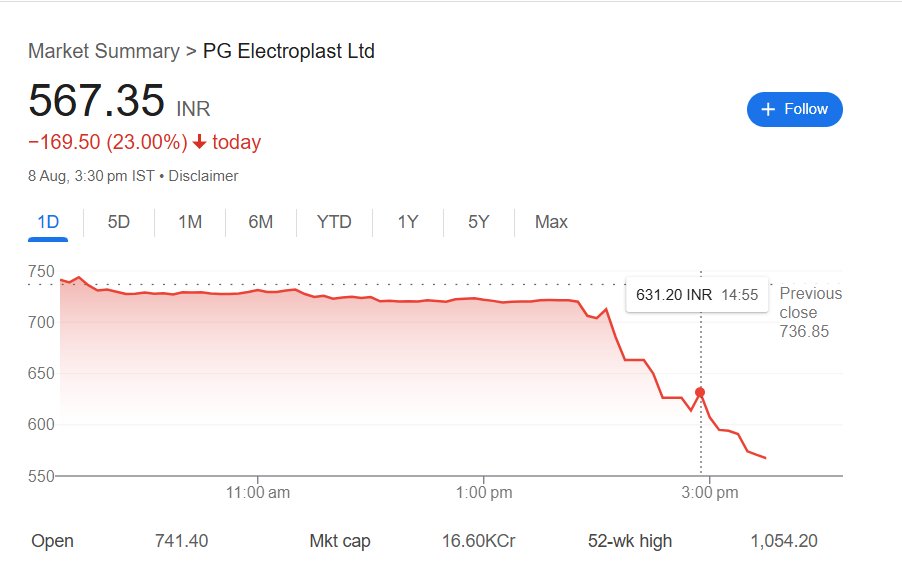The image size is (902, 562).
Task: Select the 1D range tab
Action: coord(48,222)
